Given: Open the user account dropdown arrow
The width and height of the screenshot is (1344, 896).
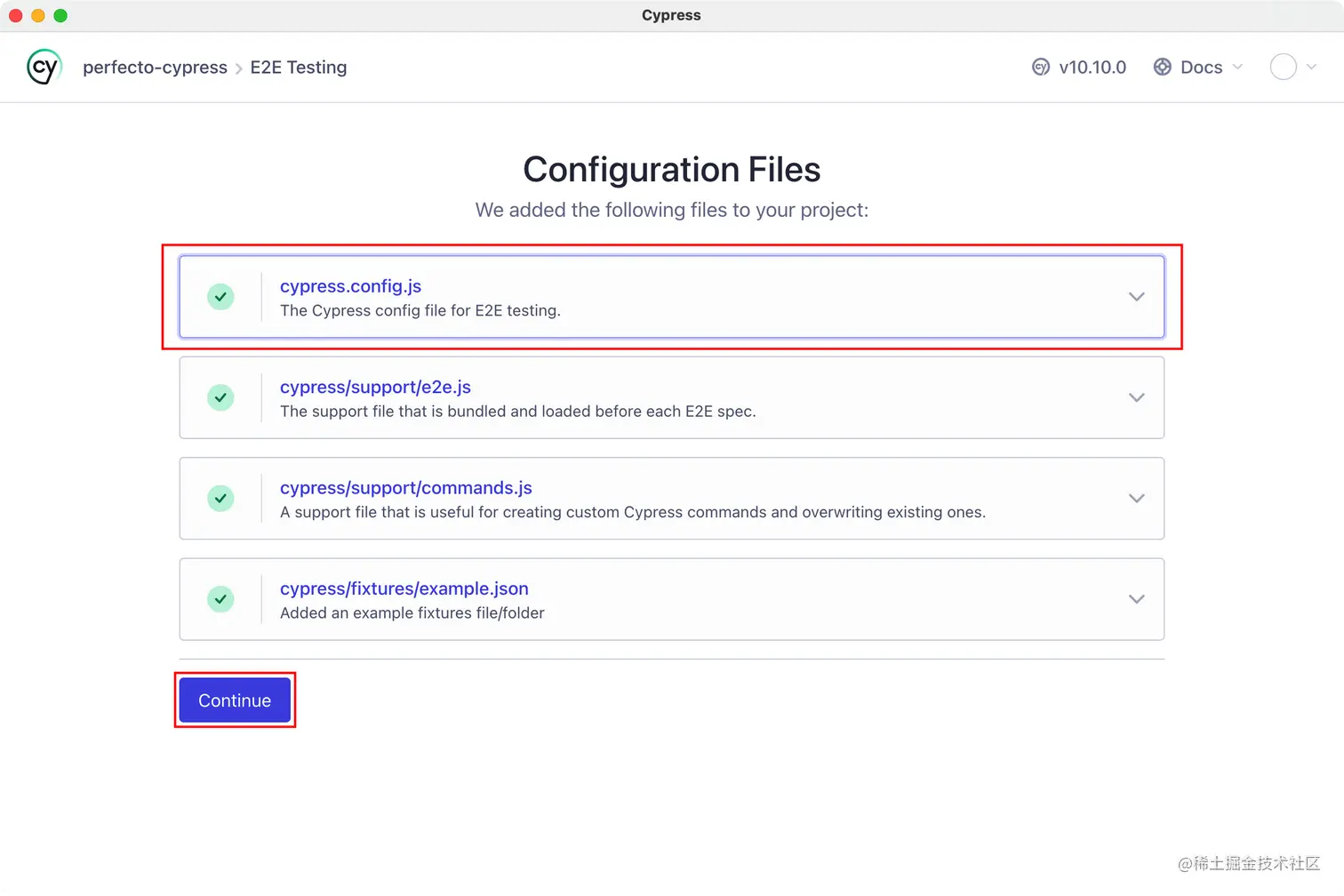Looking at the screenshot, I should (x=1311, y=68).
